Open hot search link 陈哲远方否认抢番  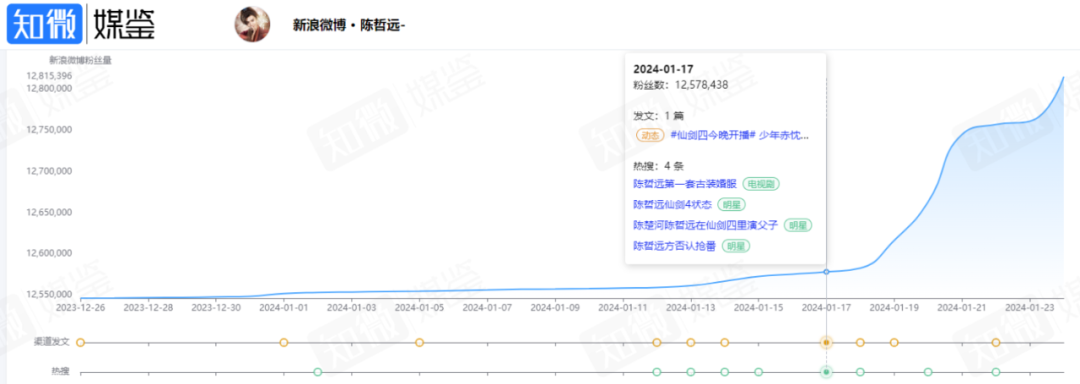click(674, 246)
